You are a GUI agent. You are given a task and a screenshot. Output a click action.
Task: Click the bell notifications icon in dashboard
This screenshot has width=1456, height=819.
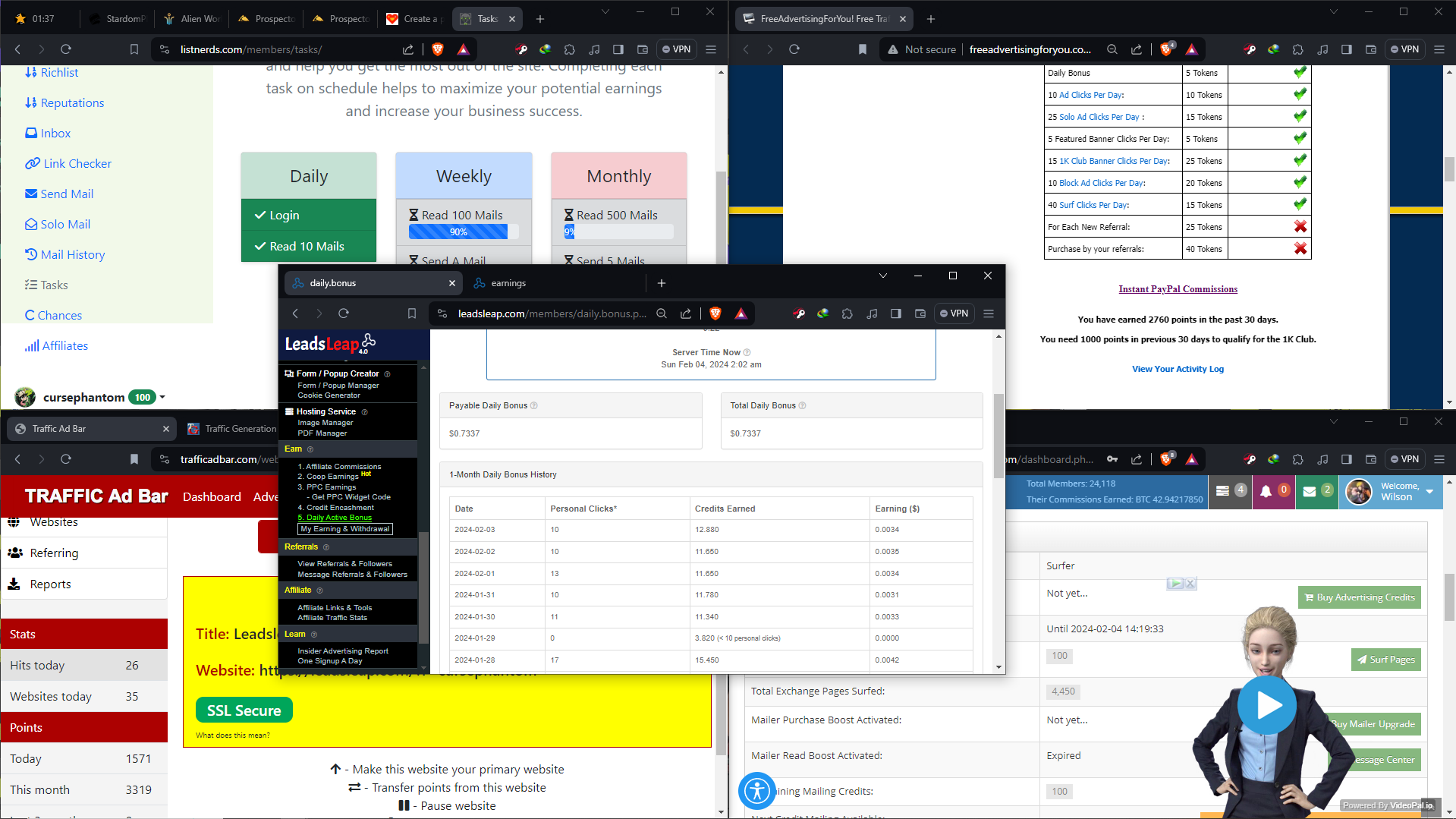click(1266, 491)
